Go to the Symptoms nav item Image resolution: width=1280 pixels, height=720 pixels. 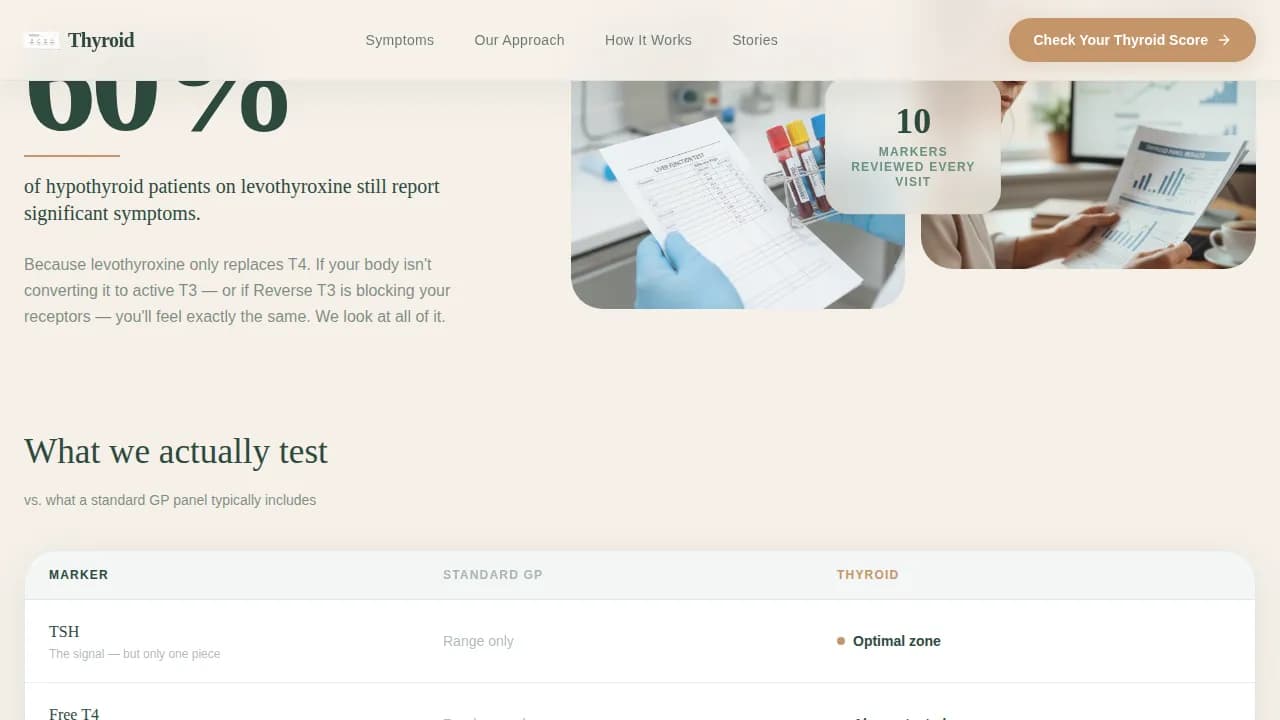coord(399,40)
